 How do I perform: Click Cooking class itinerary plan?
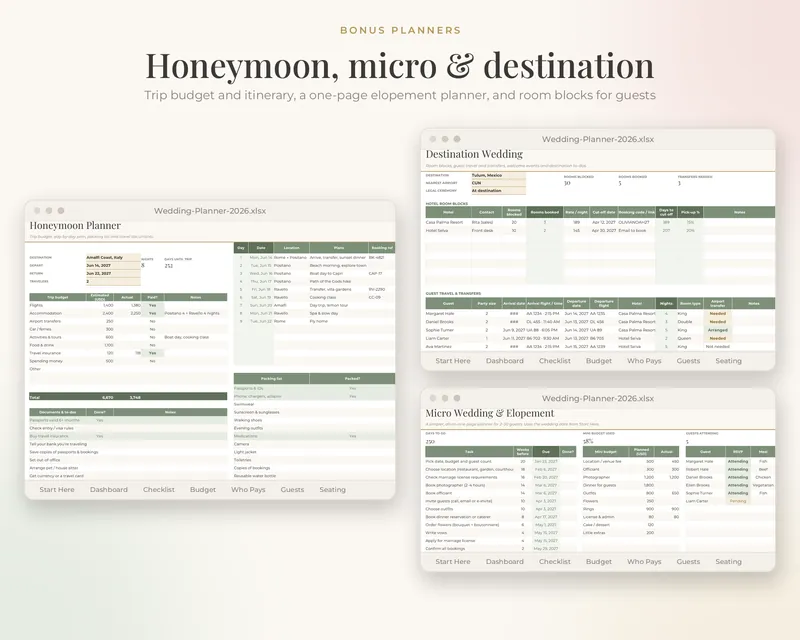tap(322, 297)
